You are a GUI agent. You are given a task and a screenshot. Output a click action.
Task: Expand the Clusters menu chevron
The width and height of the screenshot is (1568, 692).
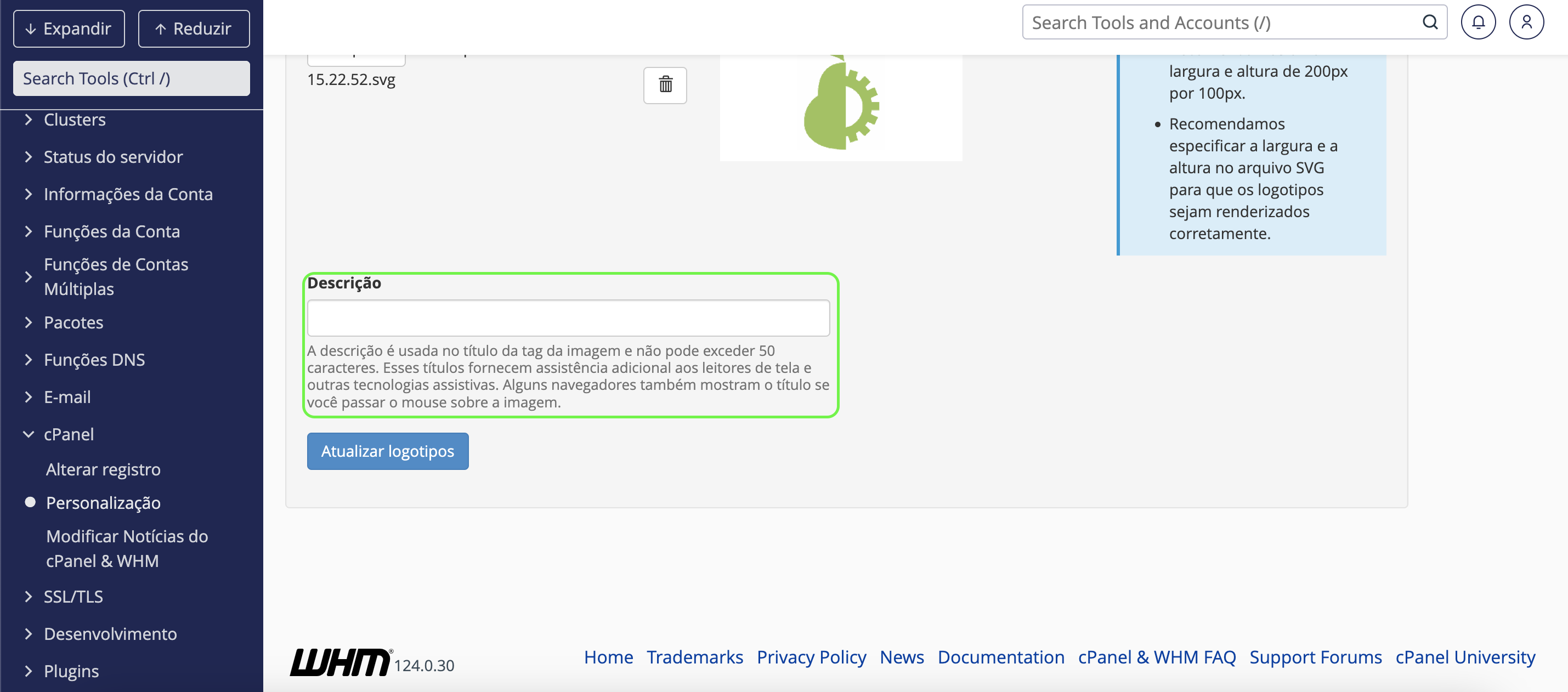pos(28,120)
